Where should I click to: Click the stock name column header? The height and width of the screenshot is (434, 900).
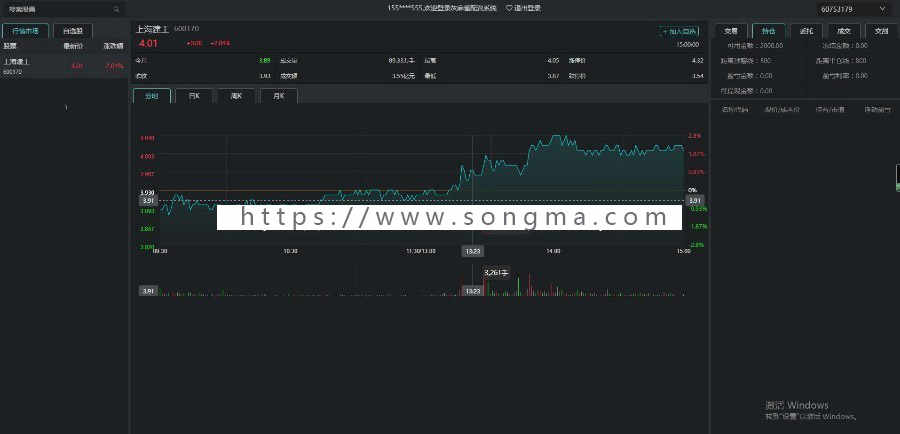[10, 46]
